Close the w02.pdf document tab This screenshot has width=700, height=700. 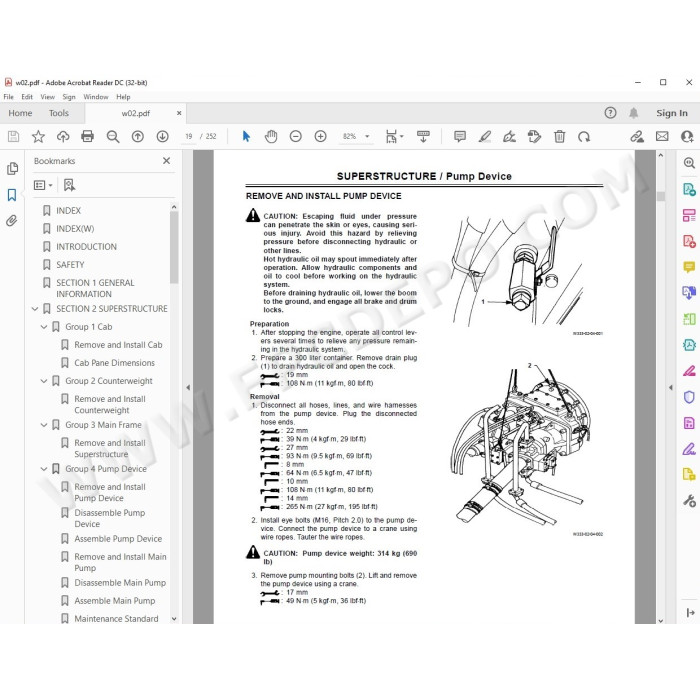(x=179, y=113)
